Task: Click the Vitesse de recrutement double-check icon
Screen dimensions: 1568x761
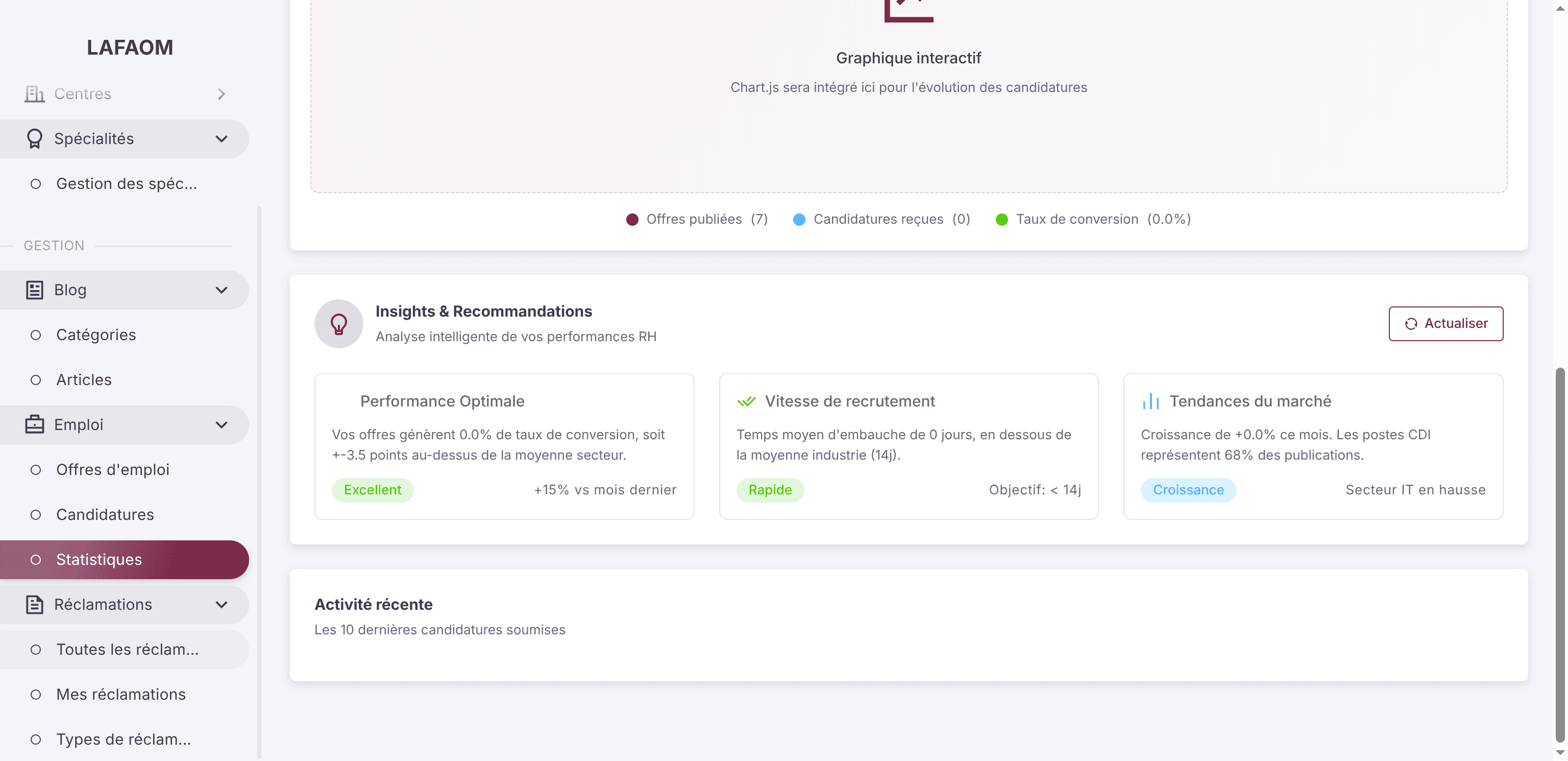Action: pos(746,401)
